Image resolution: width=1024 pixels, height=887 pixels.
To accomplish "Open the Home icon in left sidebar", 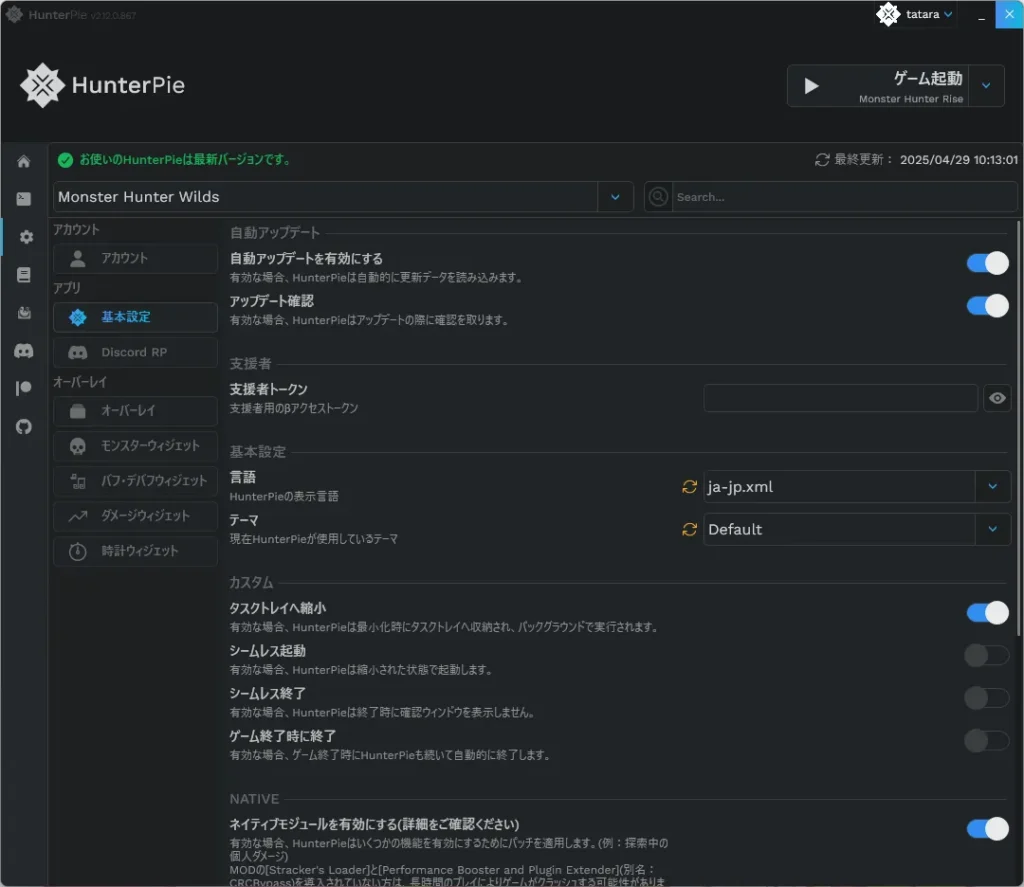I will pyautogui.click(x=24, y=161).
